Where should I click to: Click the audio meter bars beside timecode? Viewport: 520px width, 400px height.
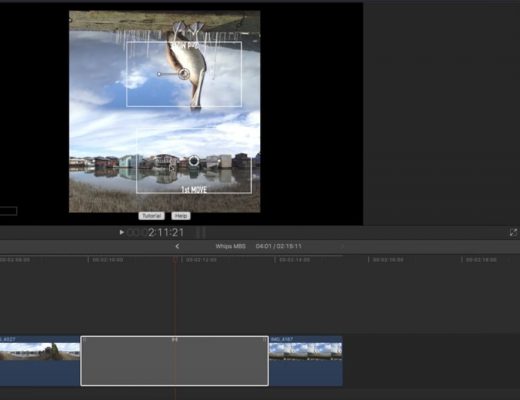[201, 233]
